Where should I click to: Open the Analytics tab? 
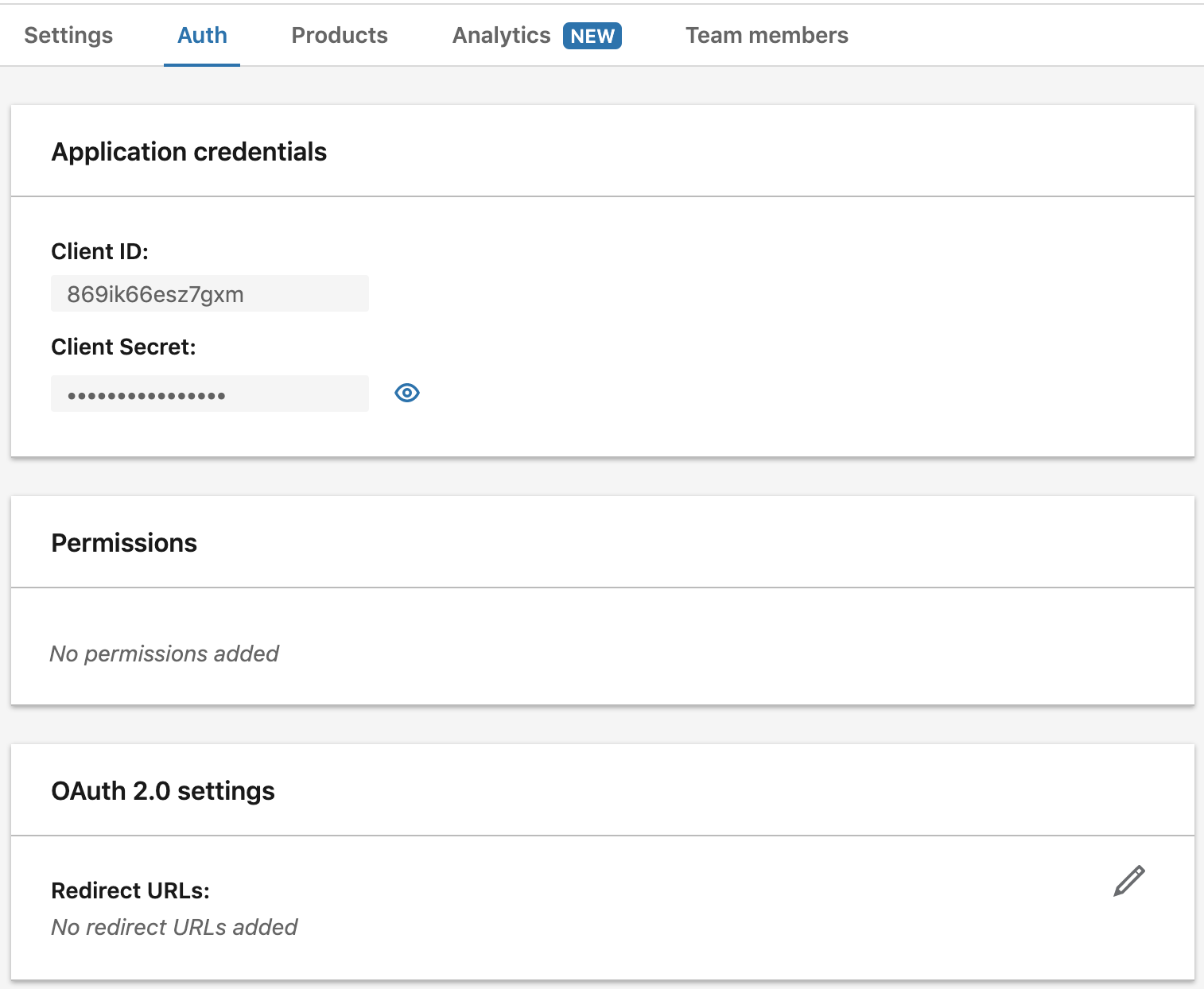[x=501, y=35]
